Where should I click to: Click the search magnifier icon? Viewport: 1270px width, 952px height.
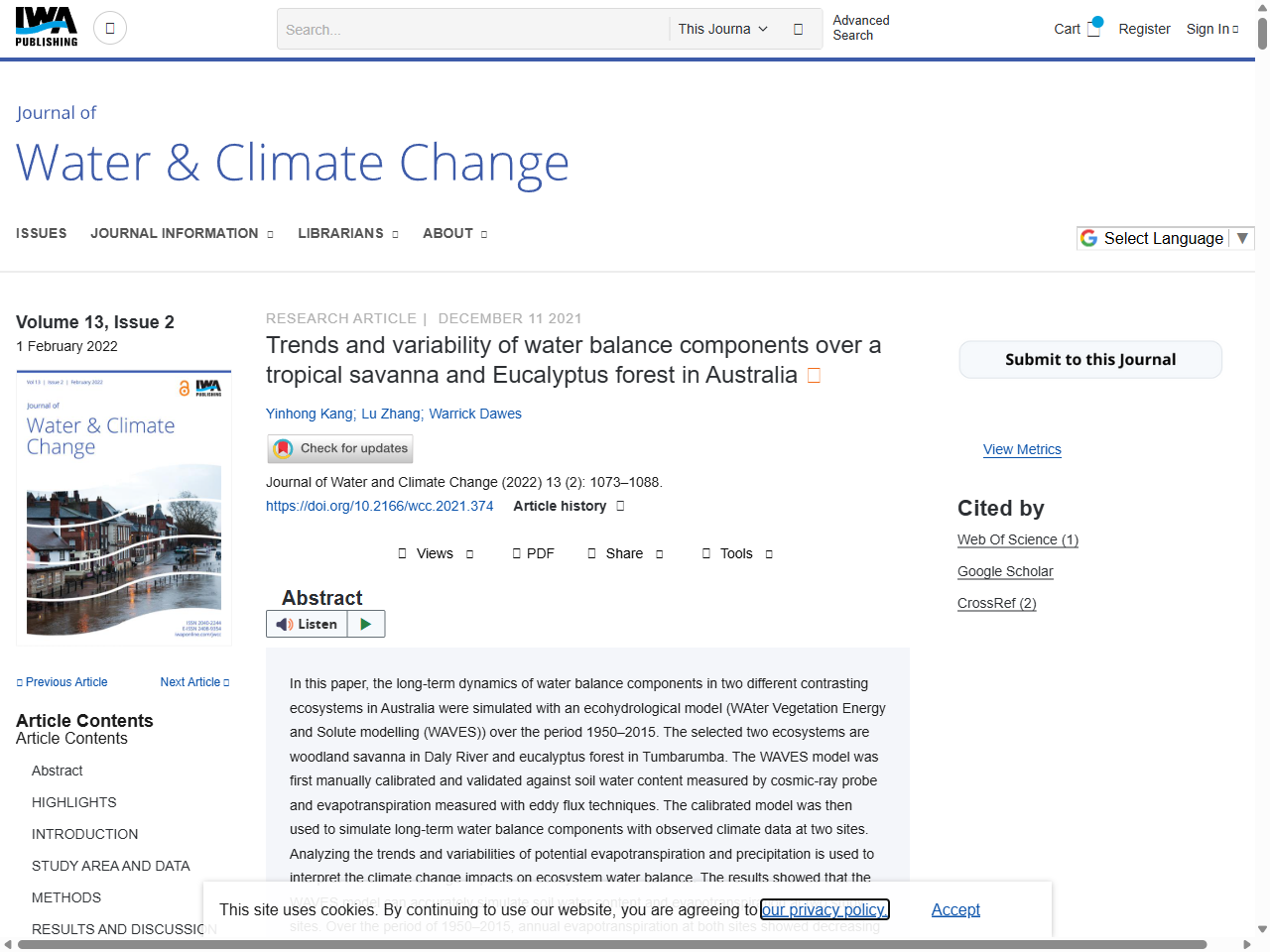(x=799, y=29)
